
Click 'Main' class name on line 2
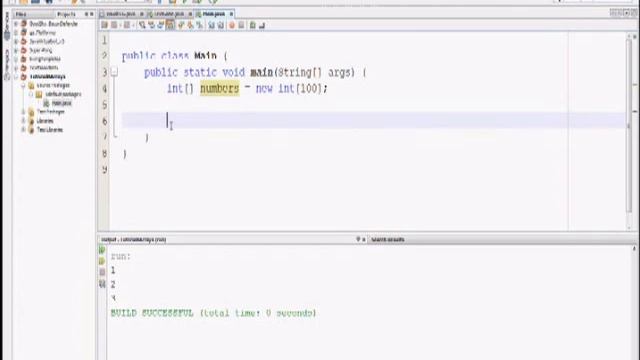pos(205,56)
